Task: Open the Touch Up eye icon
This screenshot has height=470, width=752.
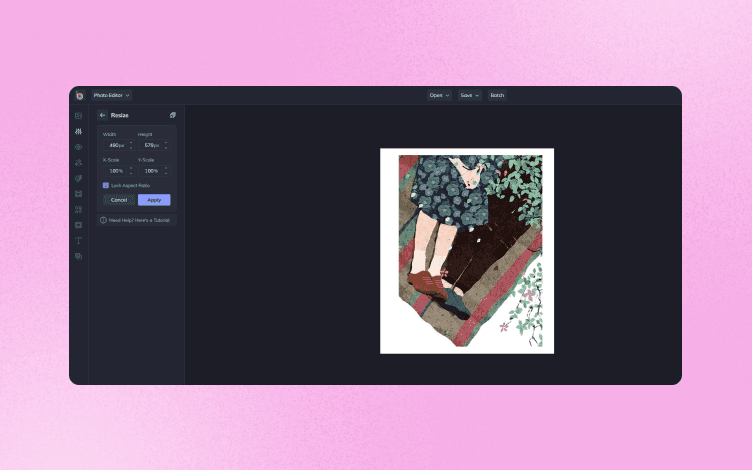Action: point(79,147)
